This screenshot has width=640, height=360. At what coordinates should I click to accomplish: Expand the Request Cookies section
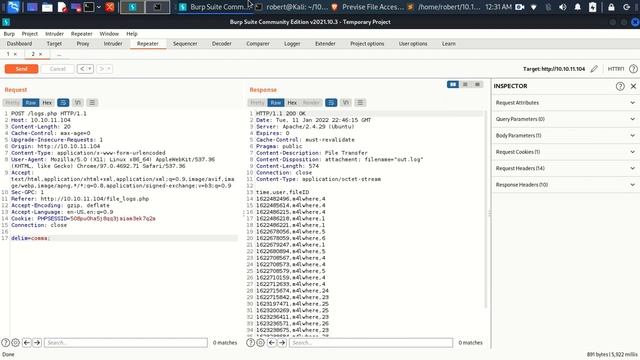coord(566,152)
